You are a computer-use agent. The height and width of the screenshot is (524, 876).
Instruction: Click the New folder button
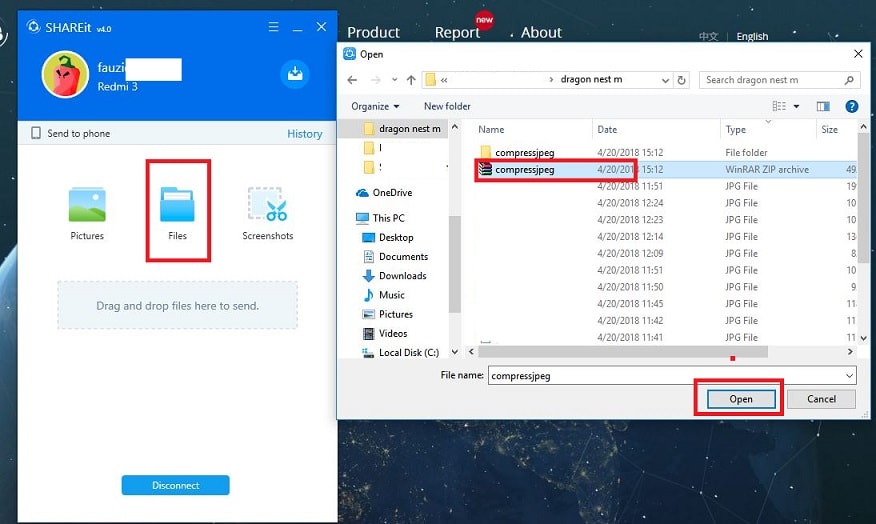click(x=447, y=106)
